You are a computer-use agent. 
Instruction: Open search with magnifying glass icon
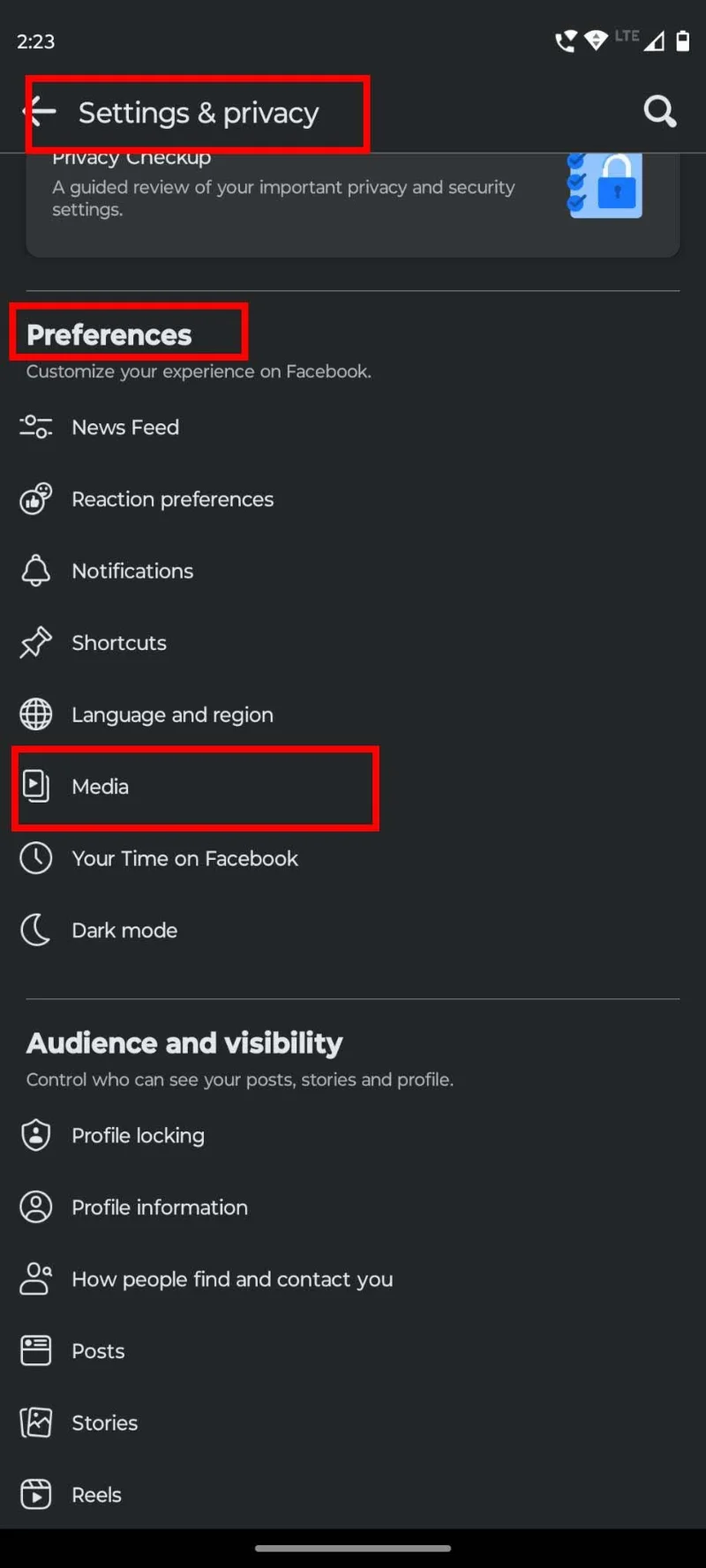click(659, 112)
